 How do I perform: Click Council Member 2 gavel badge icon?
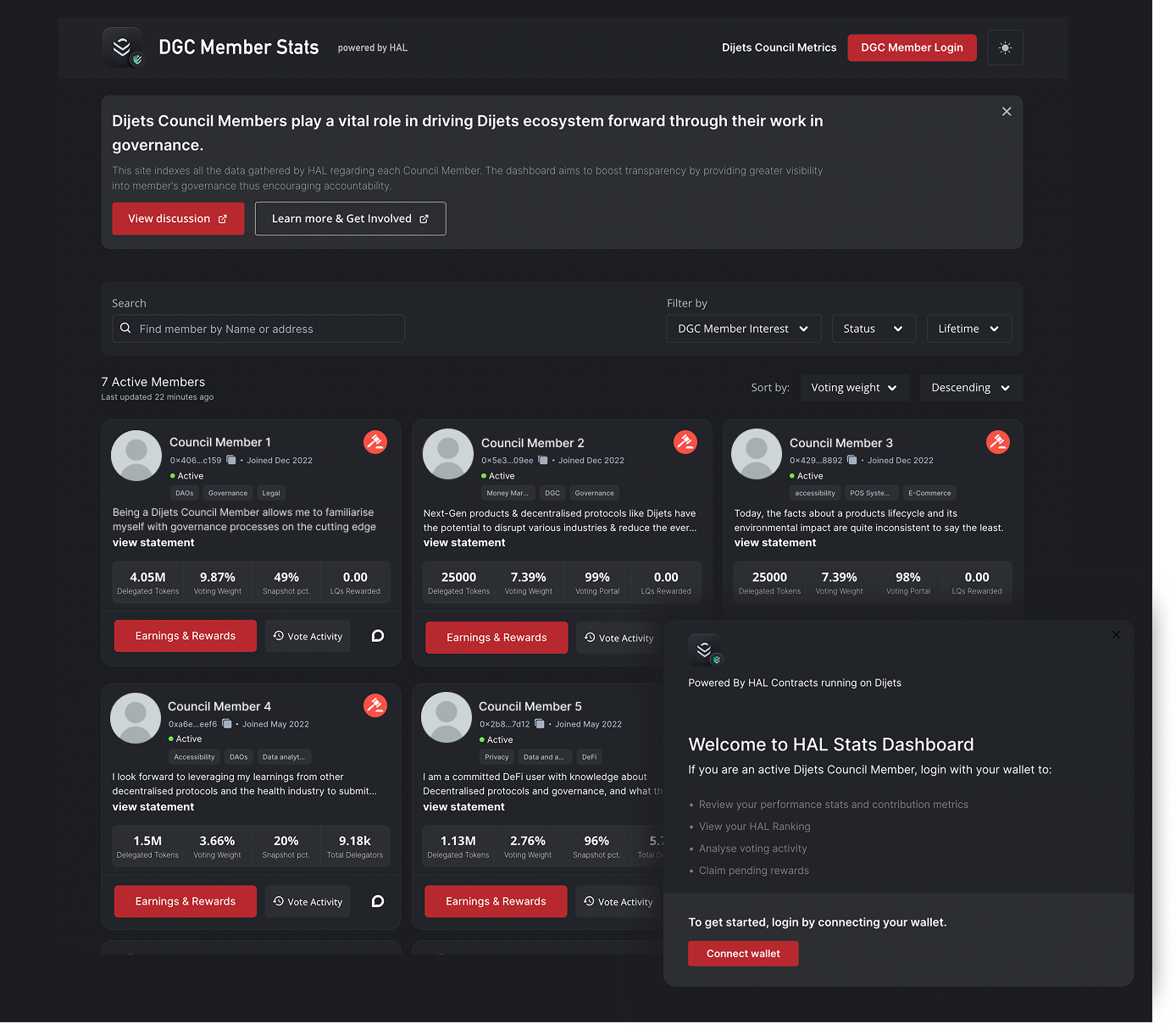coord(685,442)
